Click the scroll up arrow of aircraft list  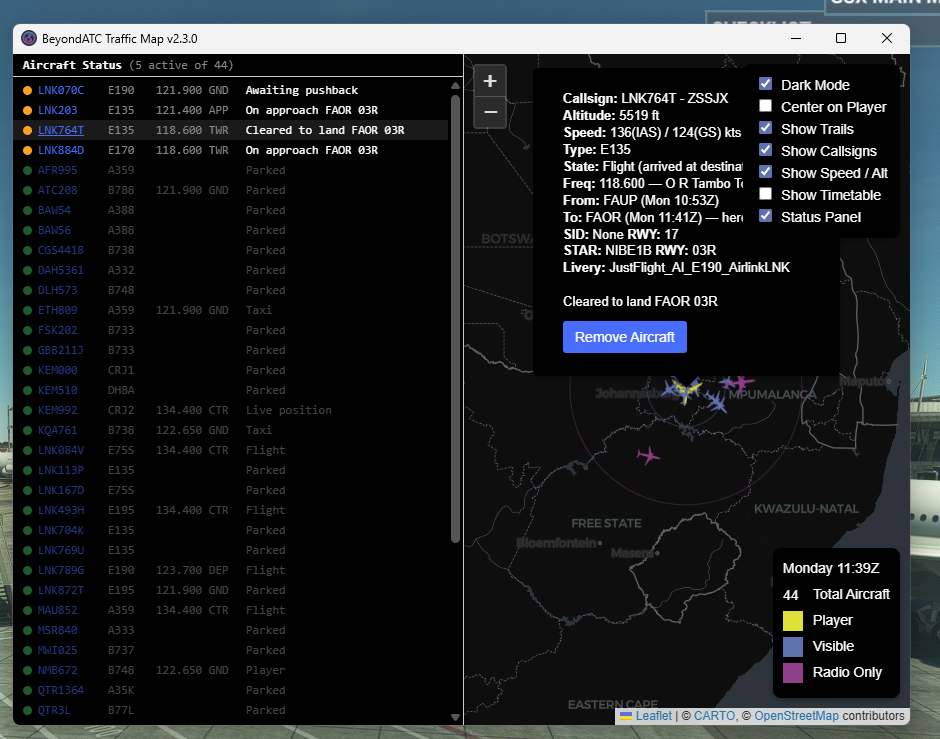pos(455,86)
